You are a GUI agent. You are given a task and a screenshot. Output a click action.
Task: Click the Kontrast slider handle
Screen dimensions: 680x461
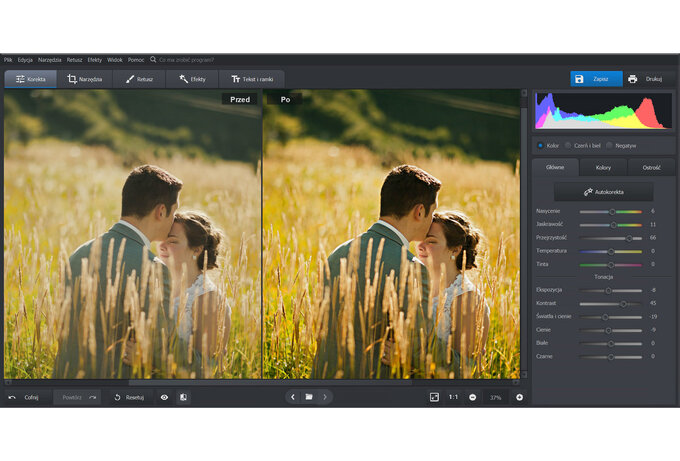pos(623,304)
